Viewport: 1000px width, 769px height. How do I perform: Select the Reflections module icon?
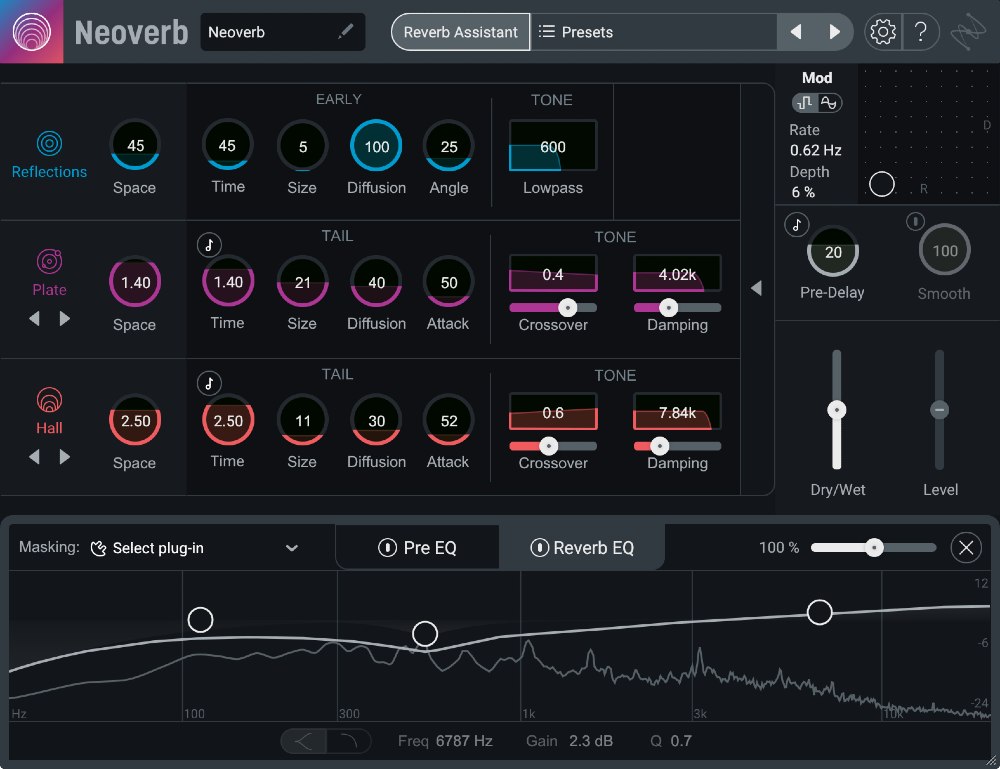pos(49,142)
